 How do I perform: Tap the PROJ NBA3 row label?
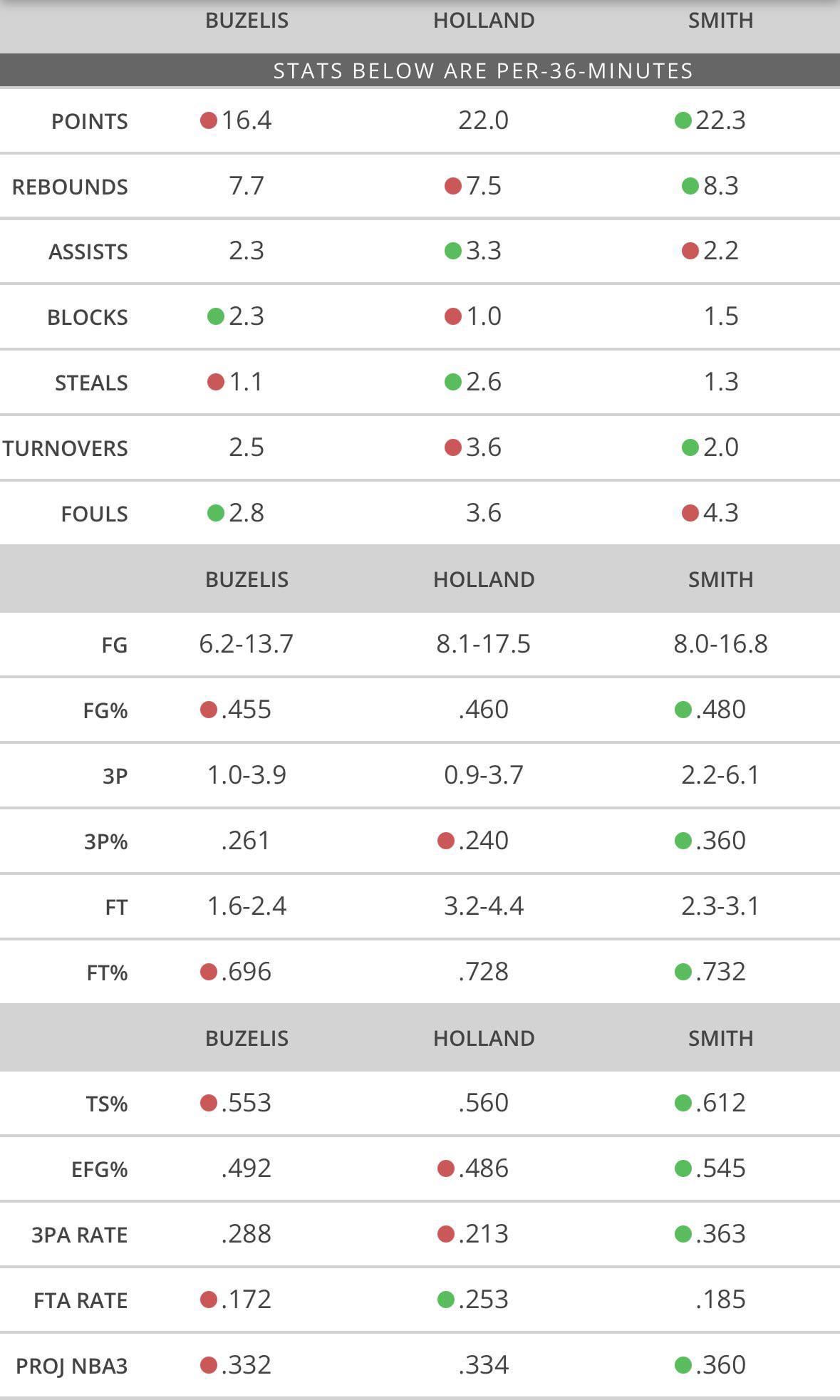coord(72,1367)
